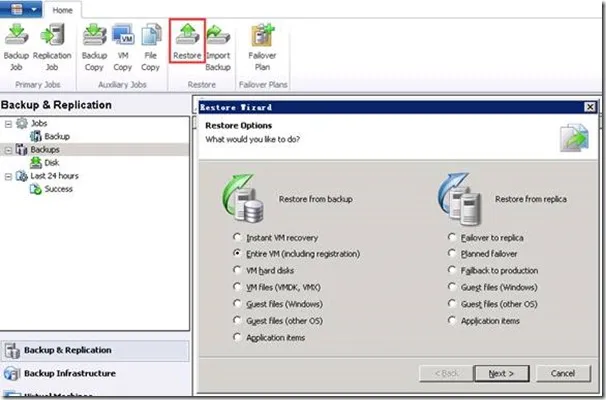Select the Last 24 hours item

click(x=54, y=176)
